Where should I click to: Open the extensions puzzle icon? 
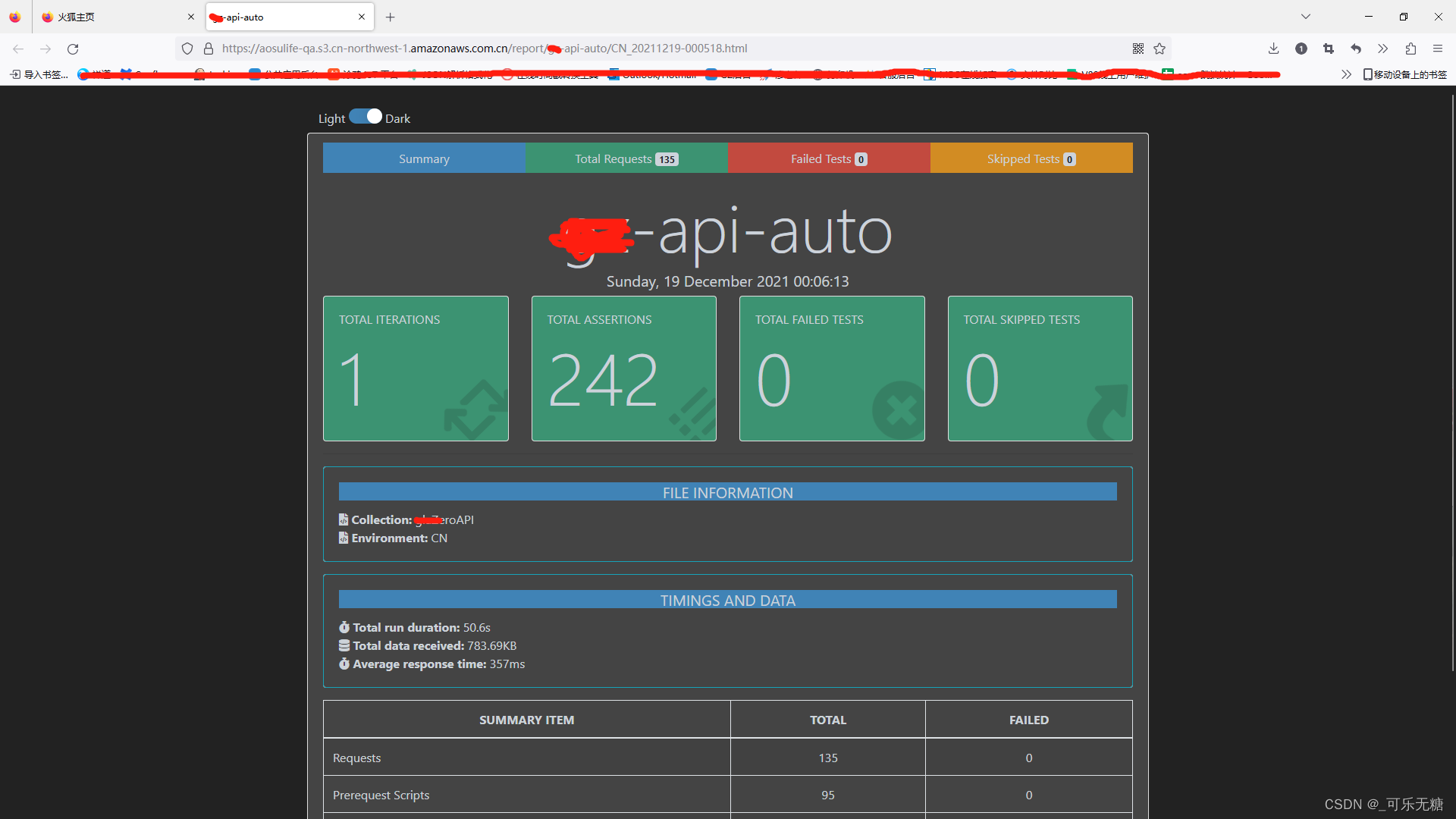point(1410,49)
